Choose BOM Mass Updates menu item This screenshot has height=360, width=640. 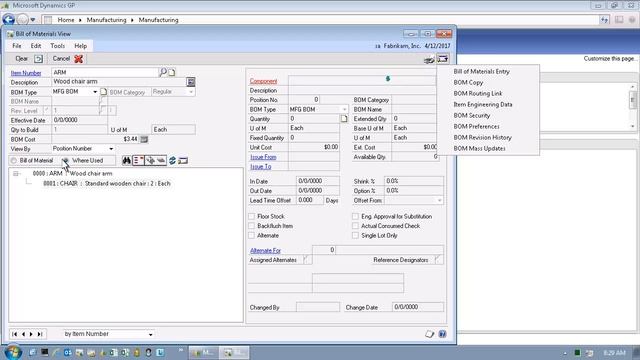pyautogui.click(x=480, y=149)
